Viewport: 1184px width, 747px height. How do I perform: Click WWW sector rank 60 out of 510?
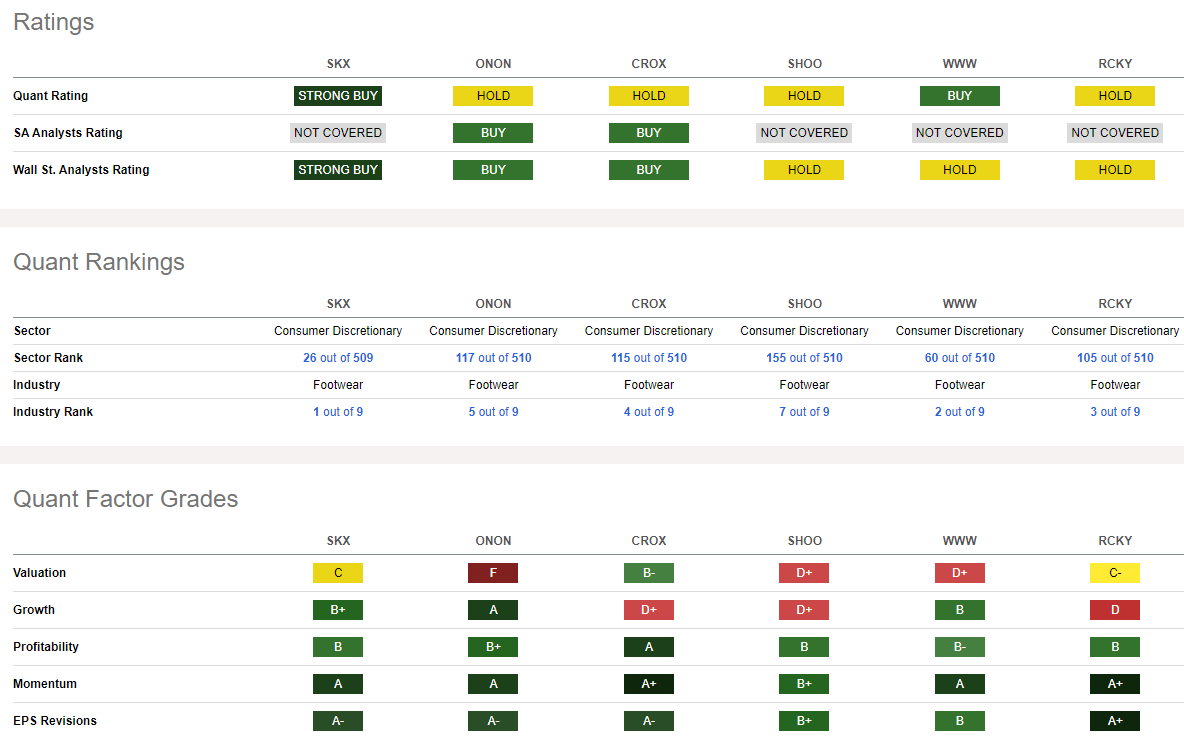point(959,358)
